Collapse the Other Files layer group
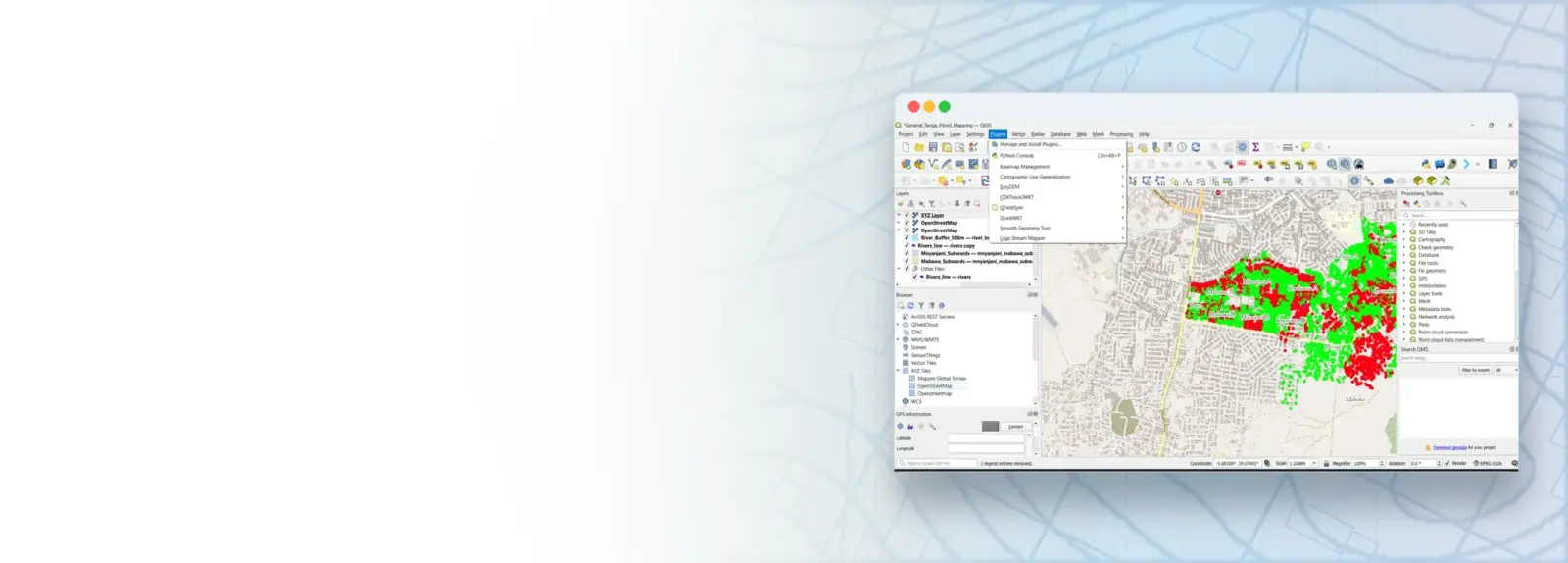 pyautogui.click(x=899, y=269)
